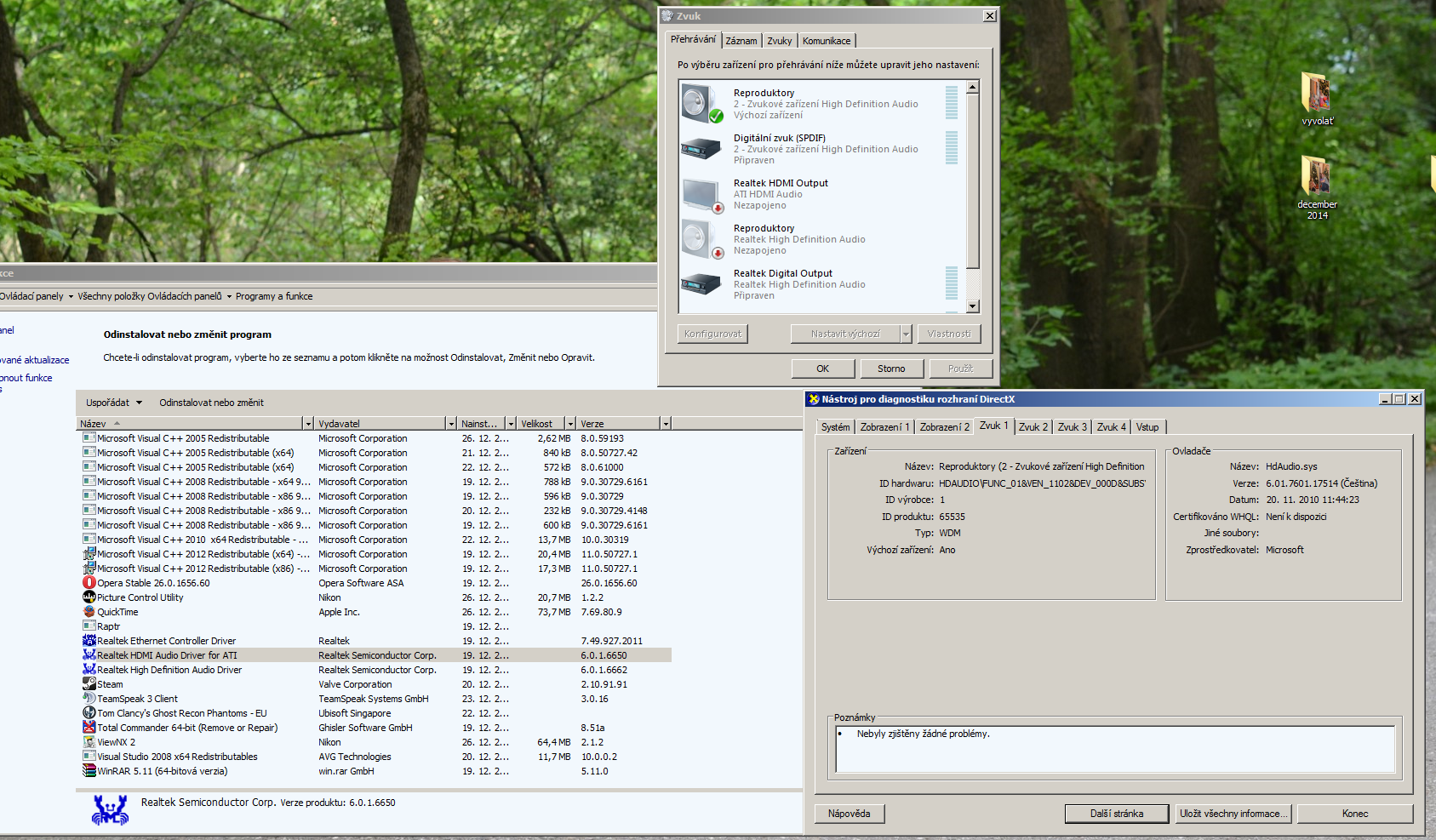1436x840 pixels.
Task: Click the scroll-down arrow in the Zvuk device list
Action: 973,306
